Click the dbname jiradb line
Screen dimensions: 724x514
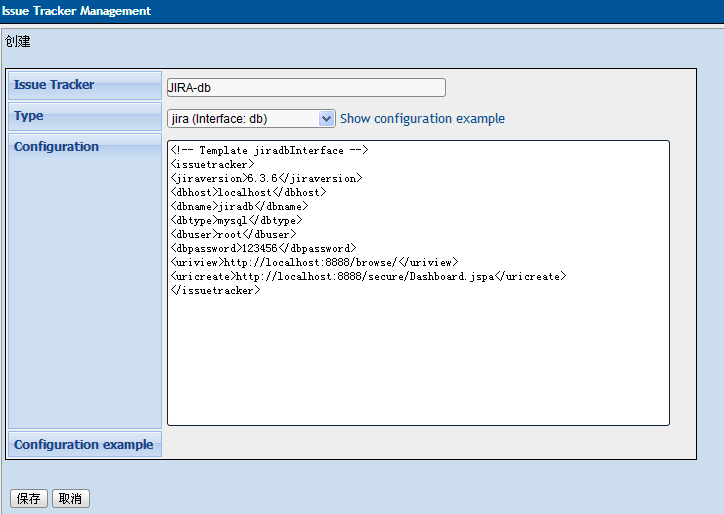(x=239, y=206)
